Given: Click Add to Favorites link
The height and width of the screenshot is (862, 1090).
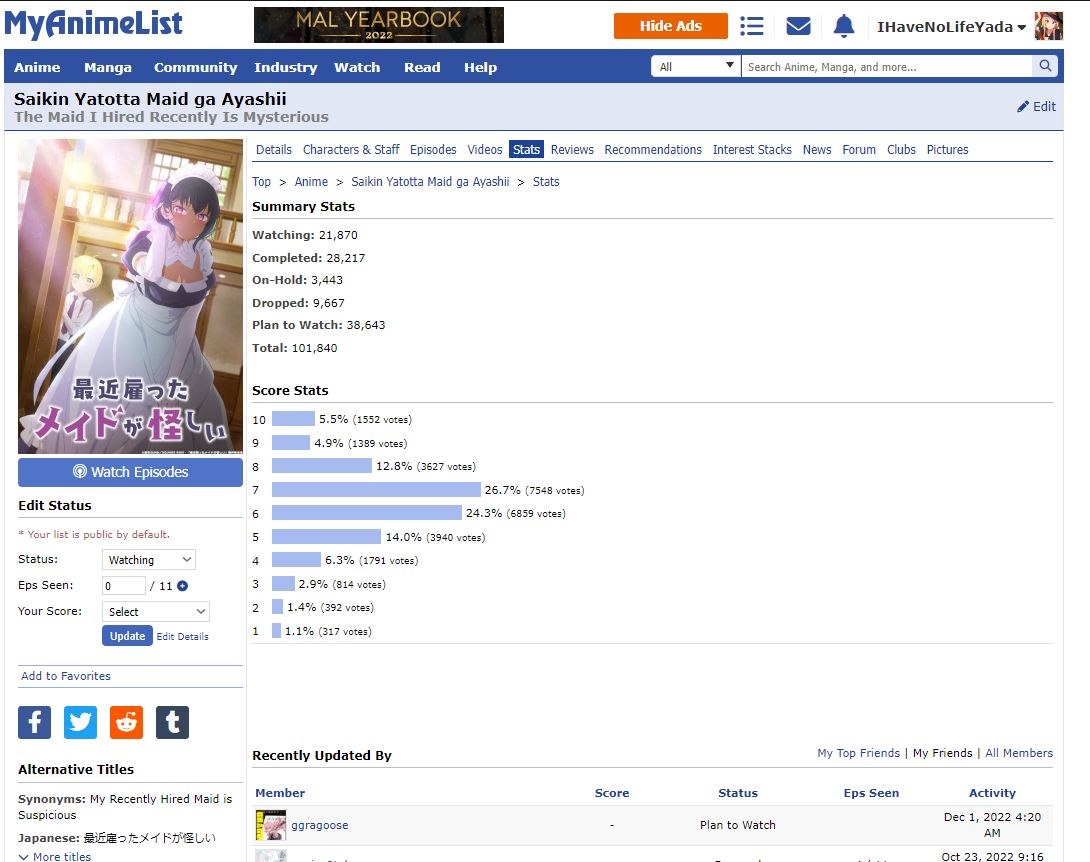Looking at the screenshot, I should (66, 676).
